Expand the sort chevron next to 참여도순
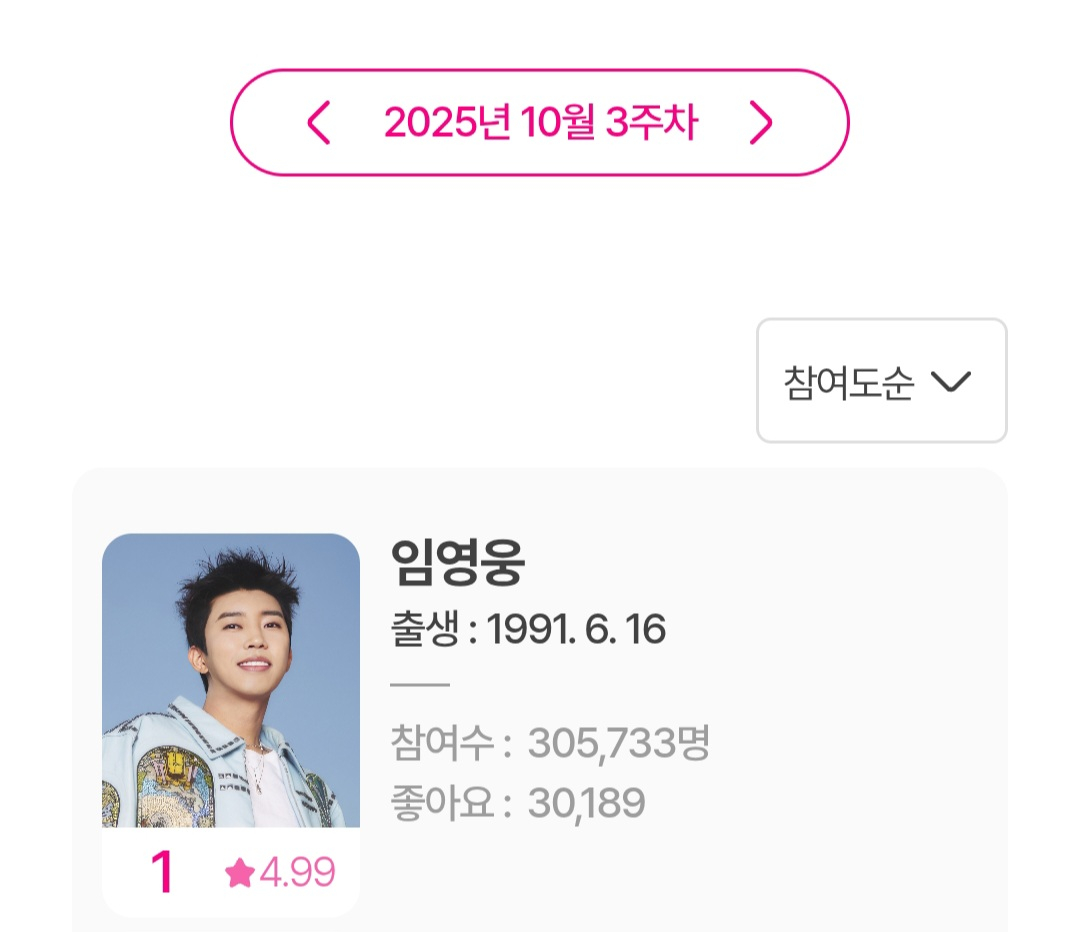 click(950, 382)
